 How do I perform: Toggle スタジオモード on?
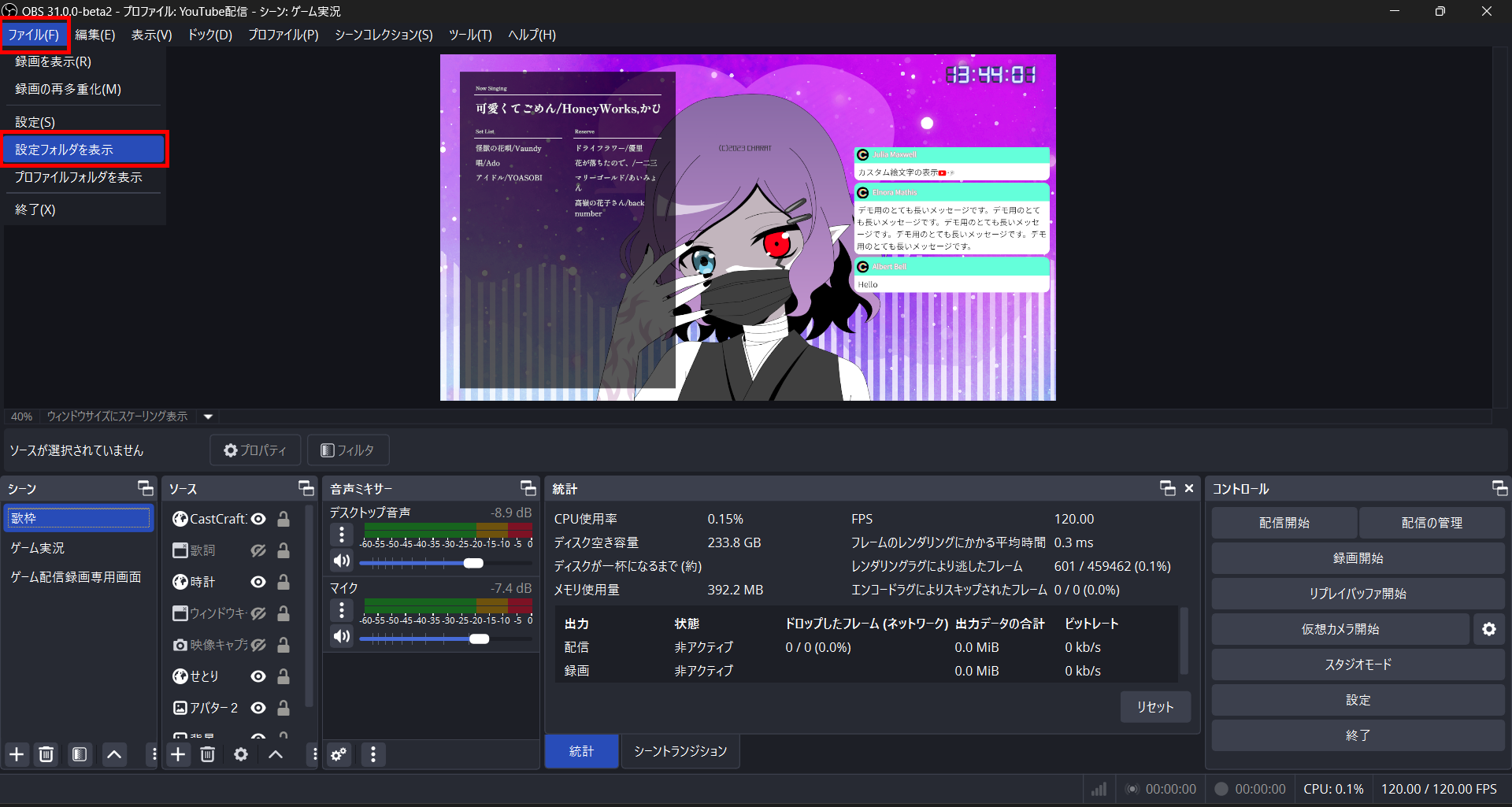click(1358, 664)
